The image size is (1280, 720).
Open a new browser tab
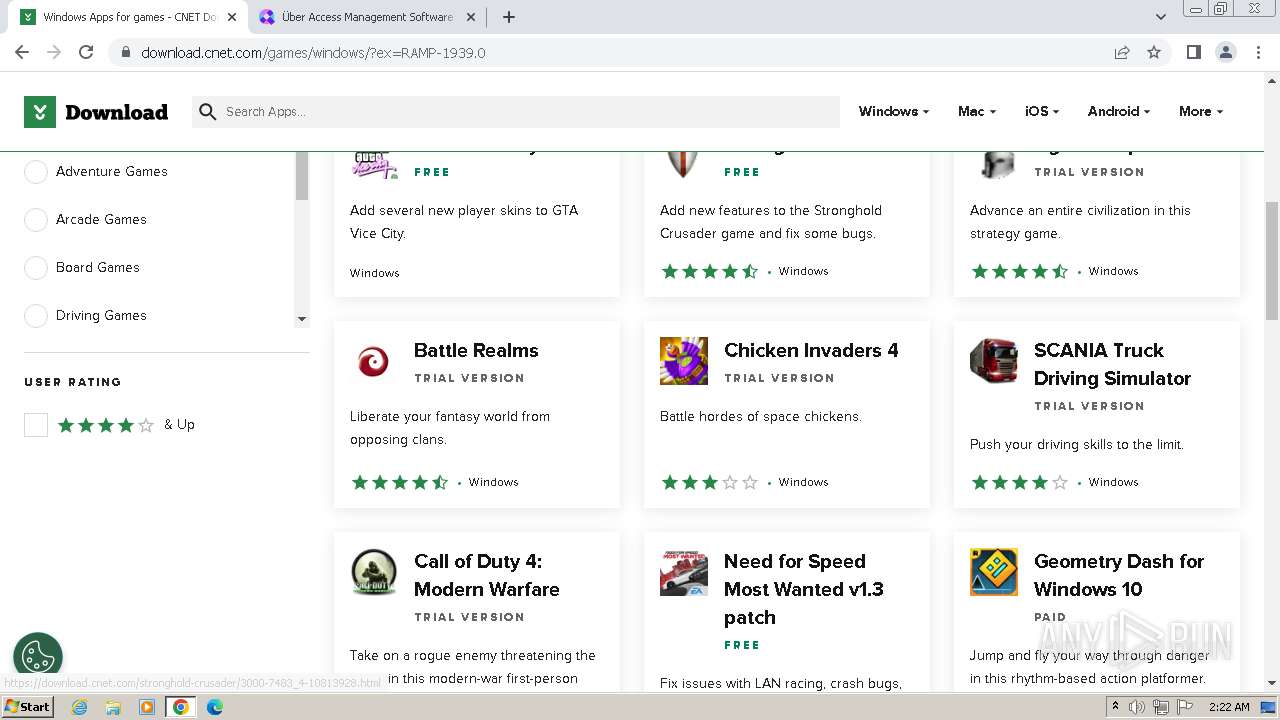coord(509,17)
